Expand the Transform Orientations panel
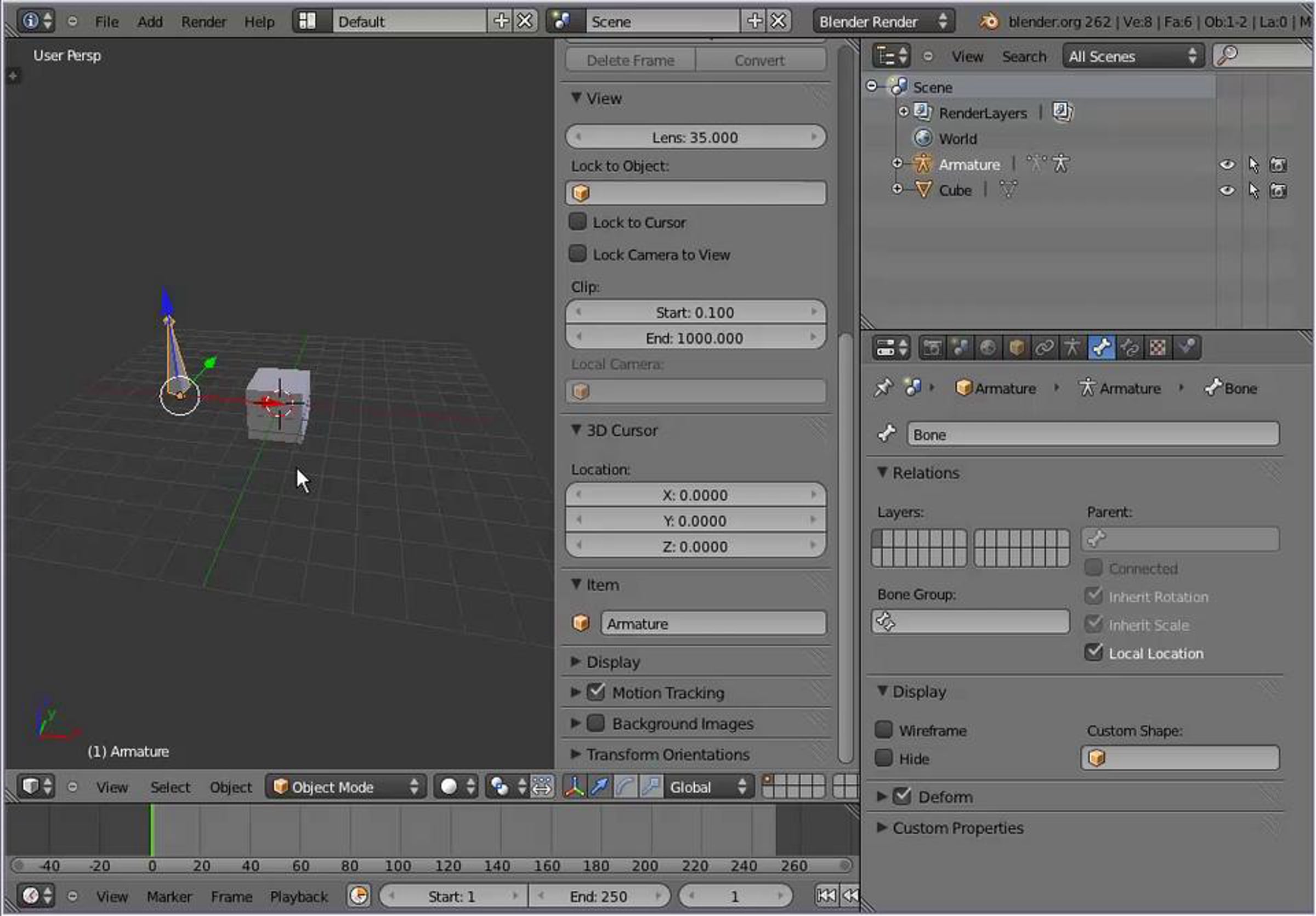The height and width of the screenshot is (916, 1316). [667, 755]
